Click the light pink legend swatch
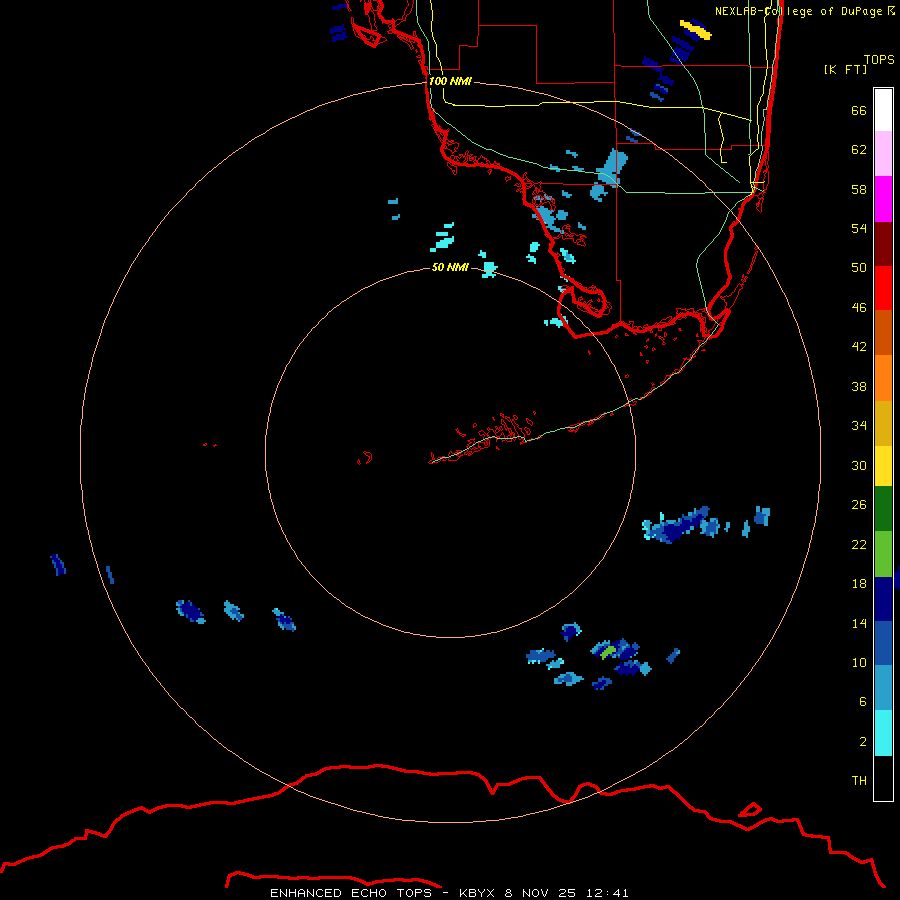Image resolution: width=900 pixels, height=900 pixels. tap(883, 154)
